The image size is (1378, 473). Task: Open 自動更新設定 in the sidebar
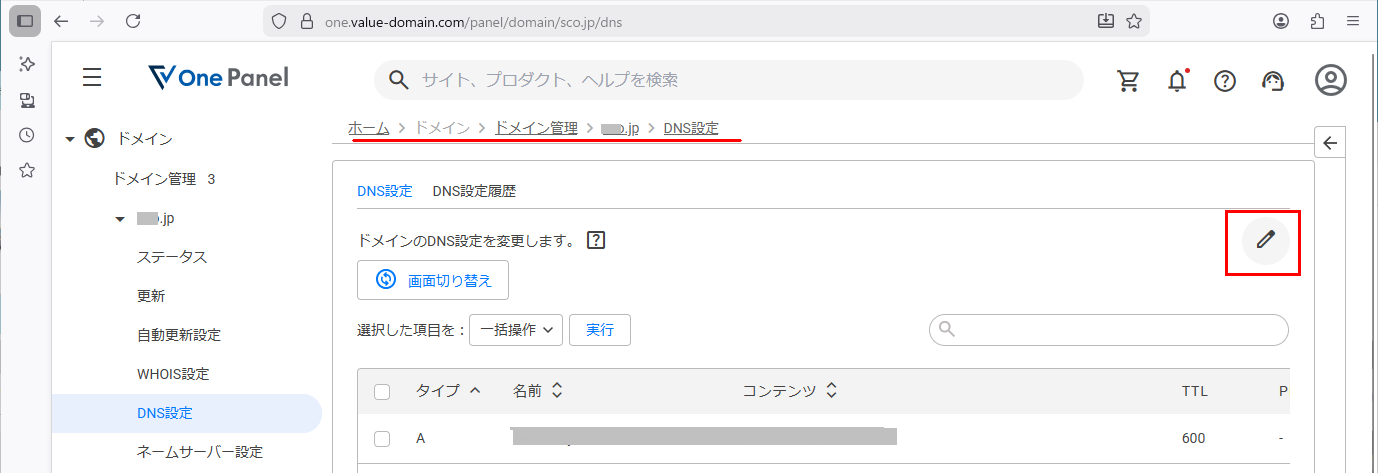pos(179,335)
